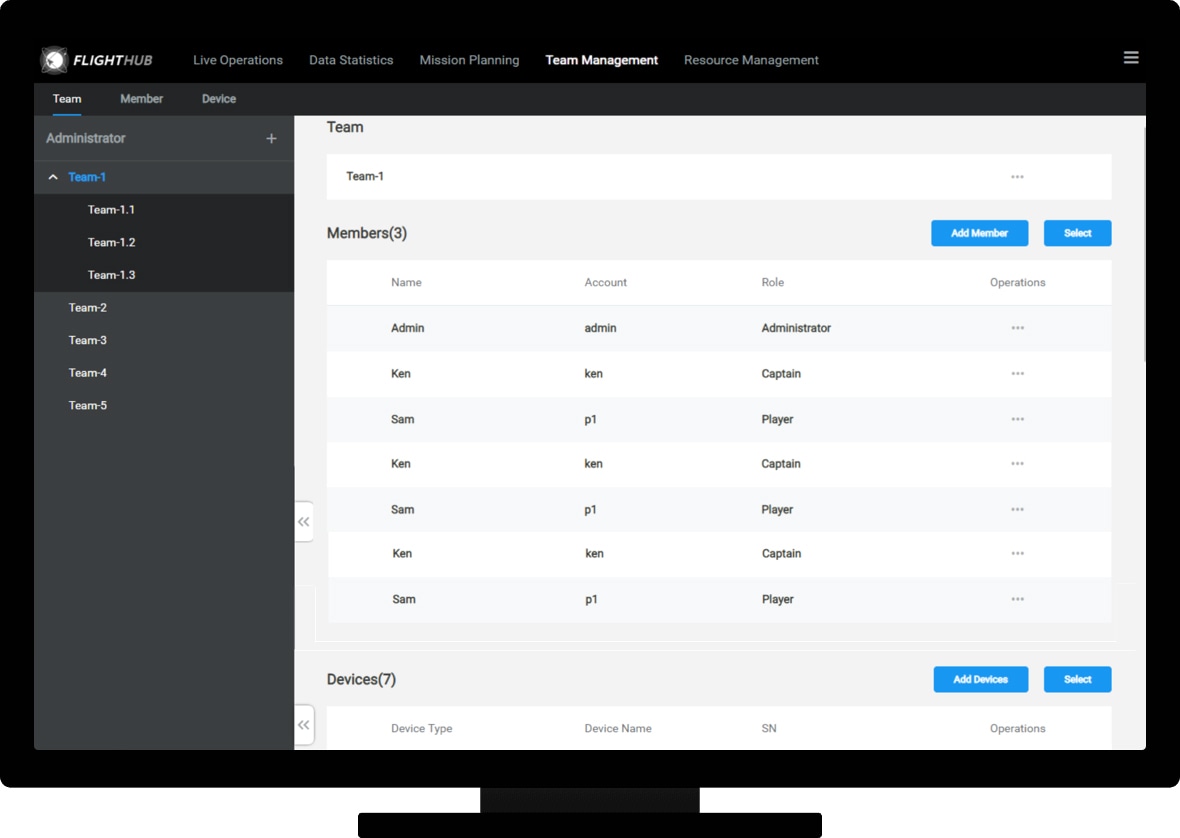Switch to the Device tab
This screenshot has width=1180, height=838.
219,99
